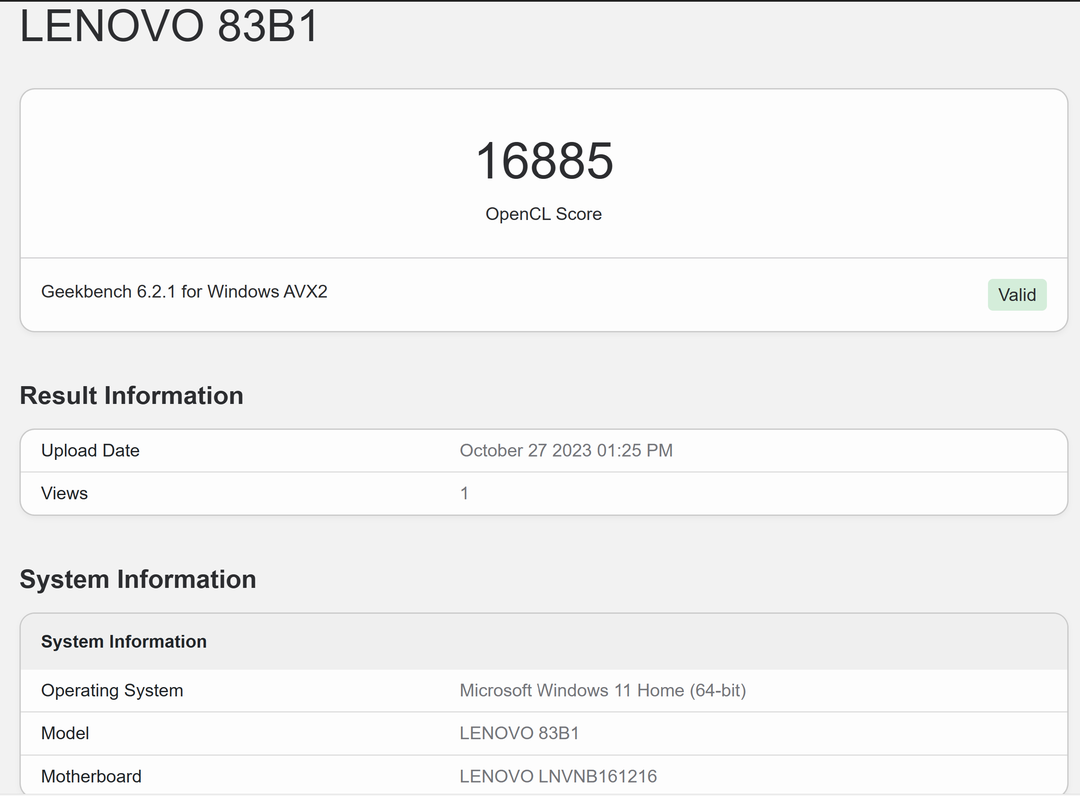Click the Microsoft Windows 11 Home entry
1080x796 pixels.
click(x=603, y=690)
